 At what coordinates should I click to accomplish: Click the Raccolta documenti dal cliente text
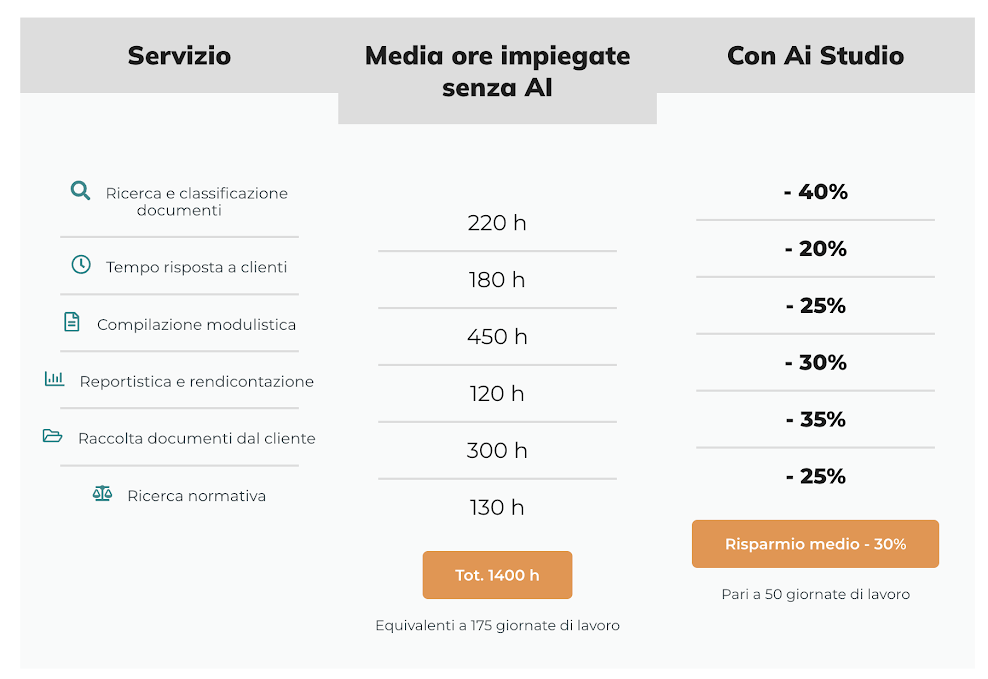(x=196, y=438)
